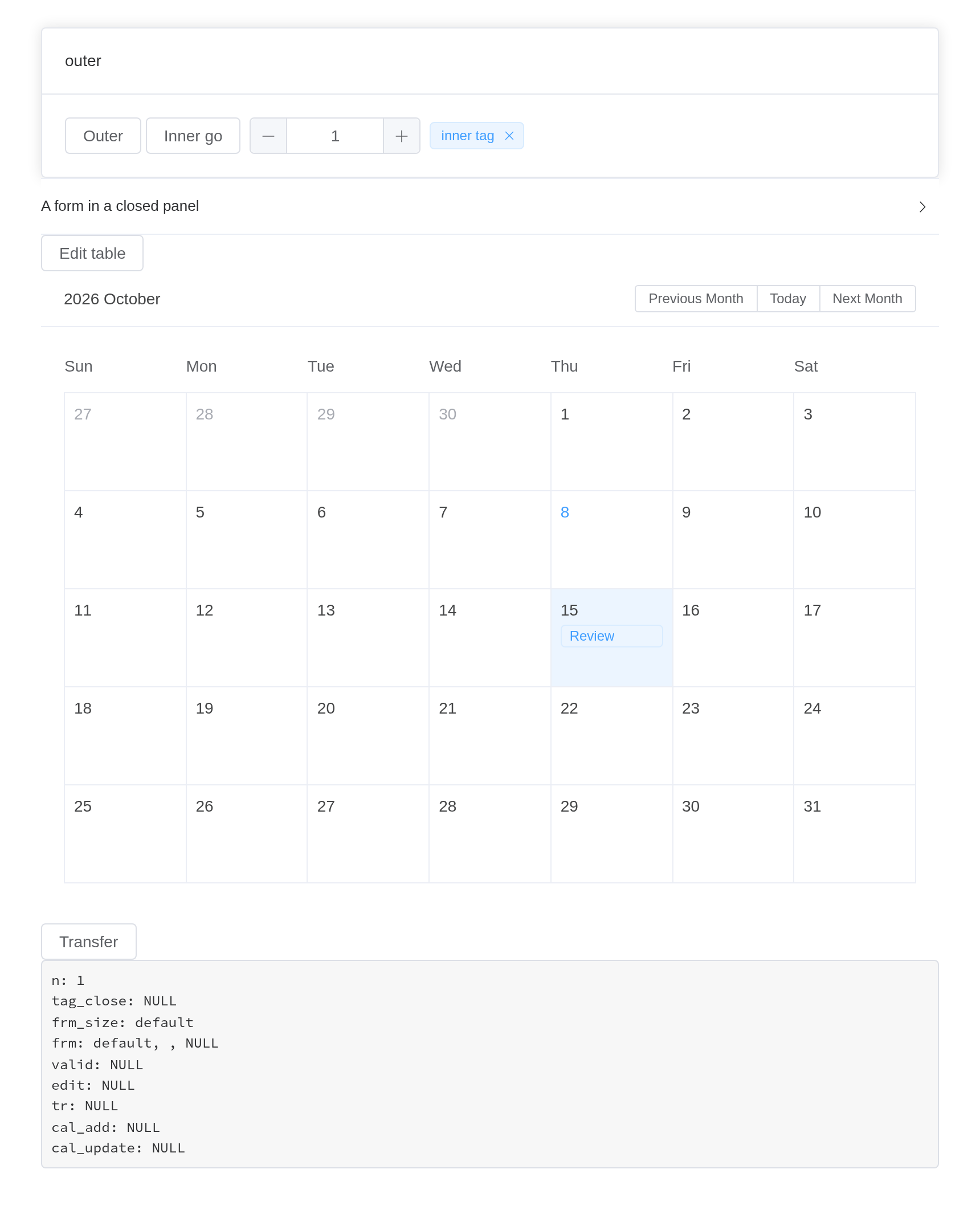This screenshot has width=980, height=1214.
Task: Click the 'A form in a closed panel' title
Action: [120, 206]
